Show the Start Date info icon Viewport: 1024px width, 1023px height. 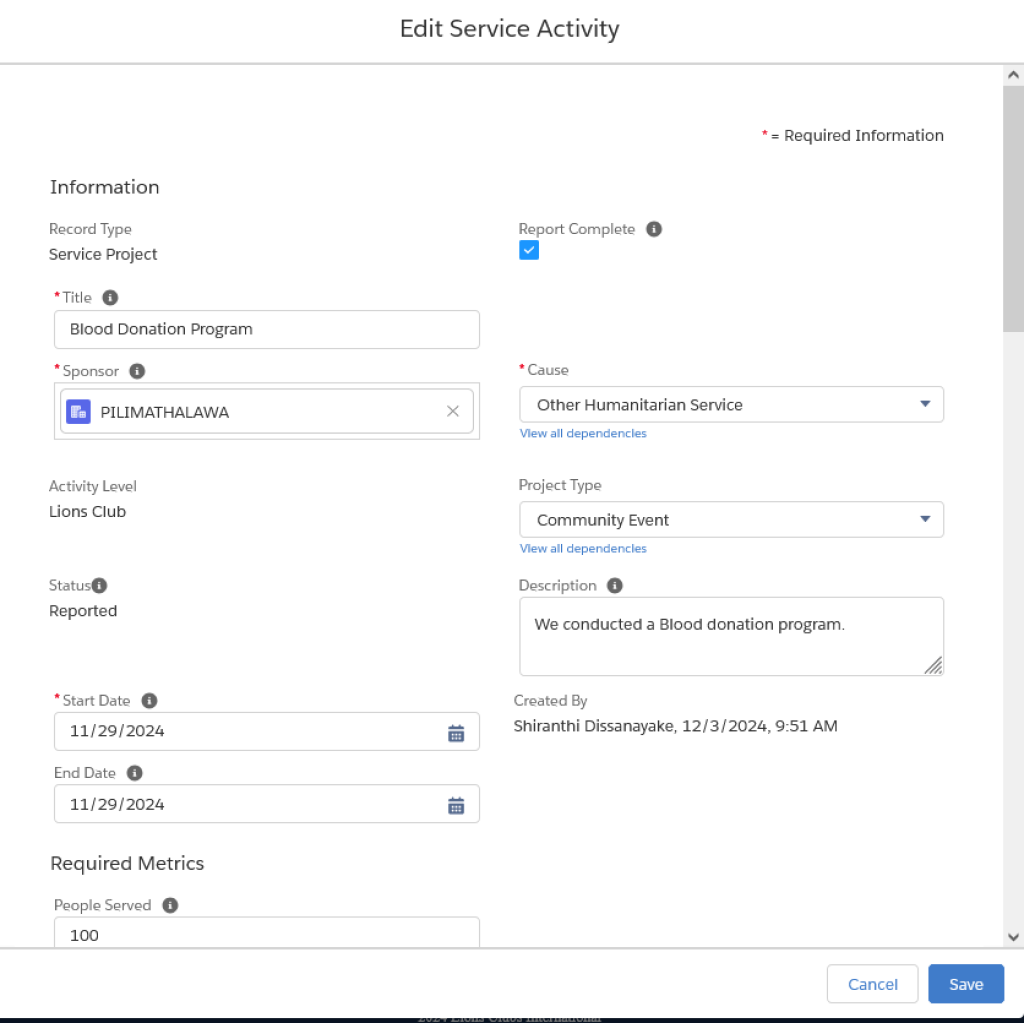pos(150,701)
